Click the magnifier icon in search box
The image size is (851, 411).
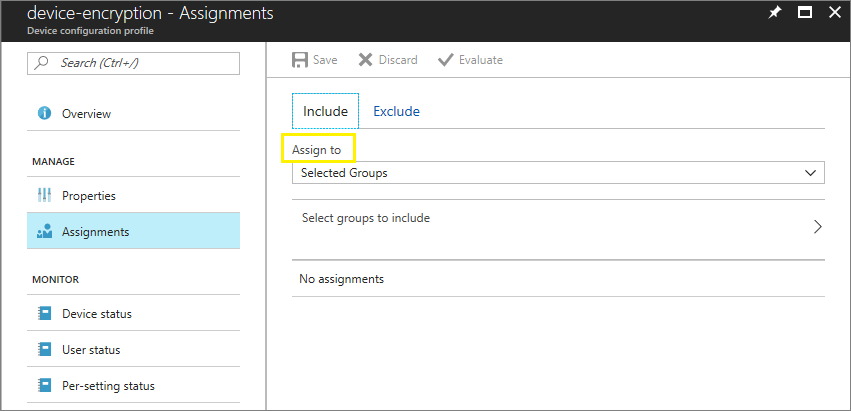pyautogui.click(x=42, y=63)
